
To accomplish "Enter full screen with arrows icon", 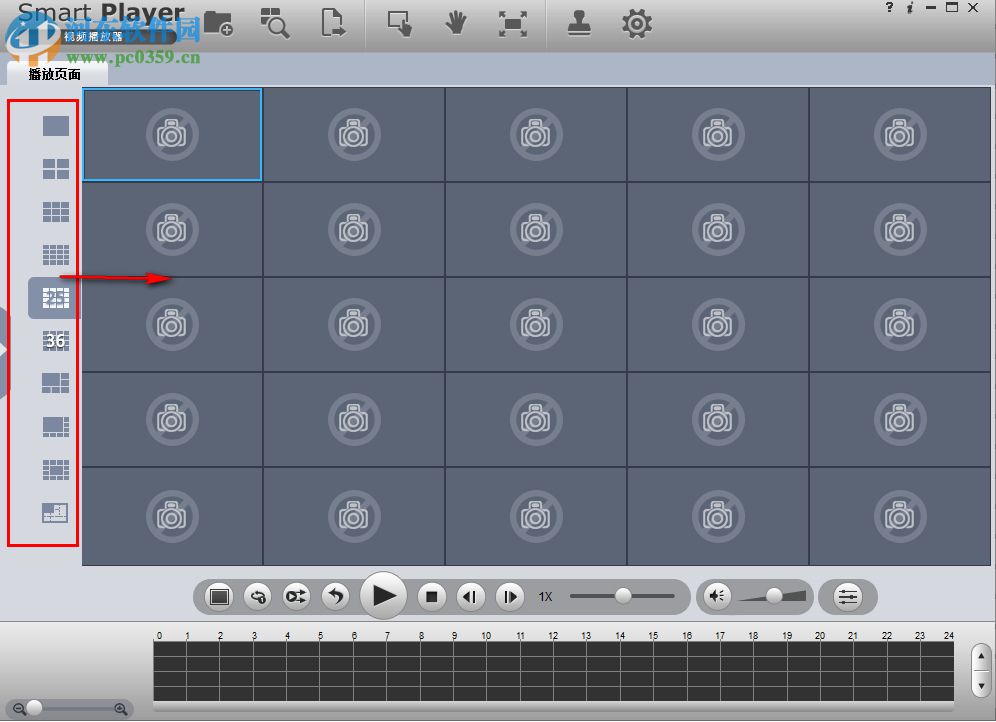I will click(513, 24).
